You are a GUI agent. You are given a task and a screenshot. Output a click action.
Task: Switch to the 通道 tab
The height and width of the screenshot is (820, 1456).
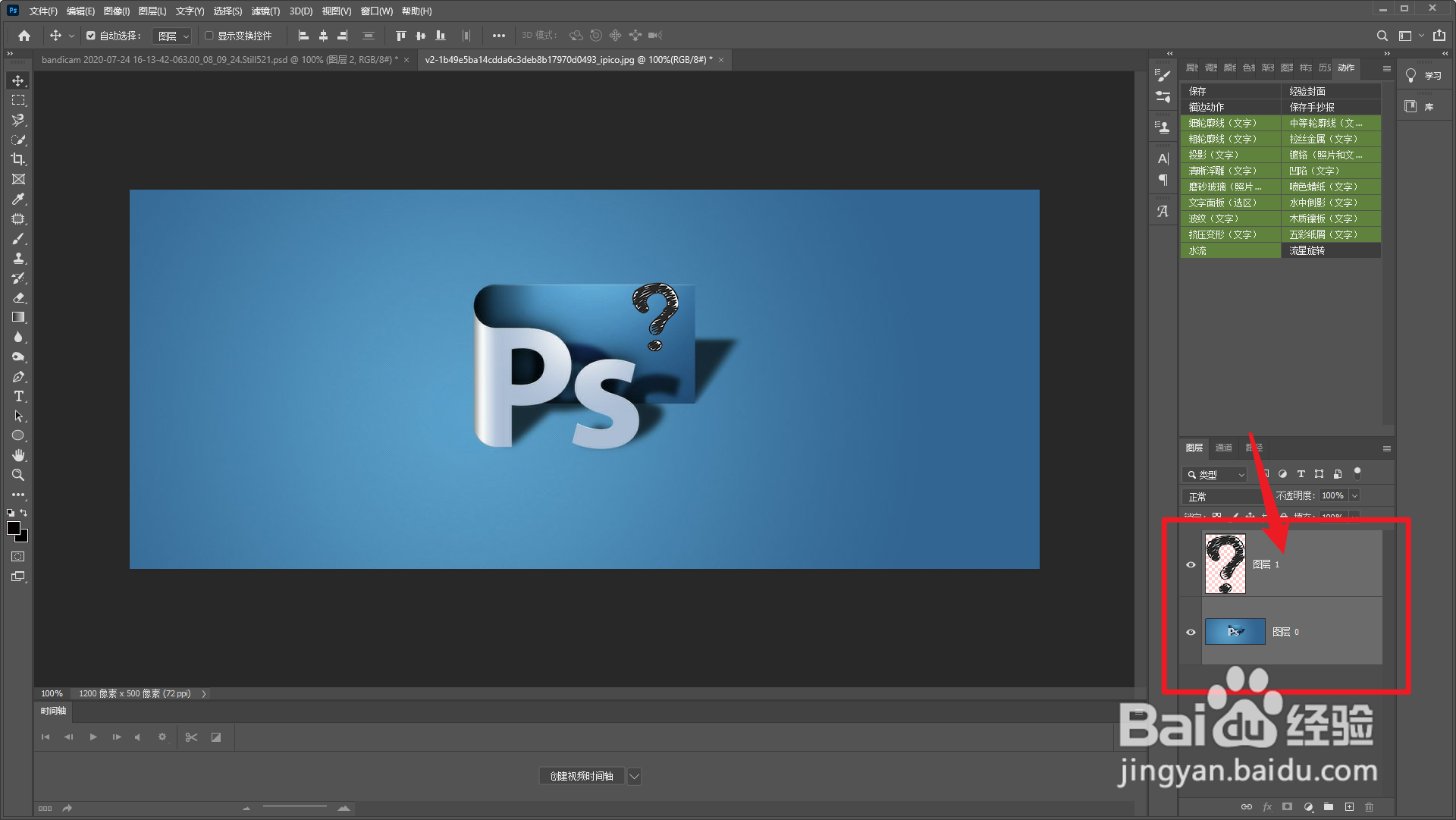tap(1223, 448)
